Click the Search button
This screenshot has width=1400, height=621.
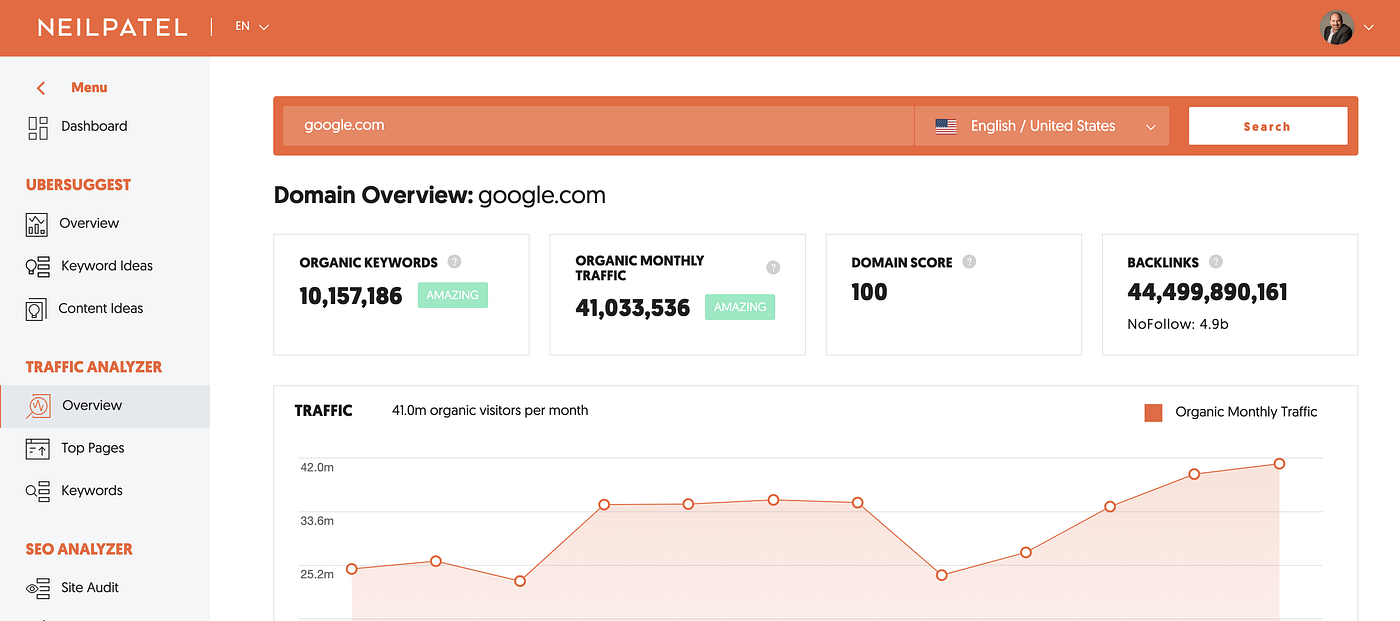[1267, 126]
